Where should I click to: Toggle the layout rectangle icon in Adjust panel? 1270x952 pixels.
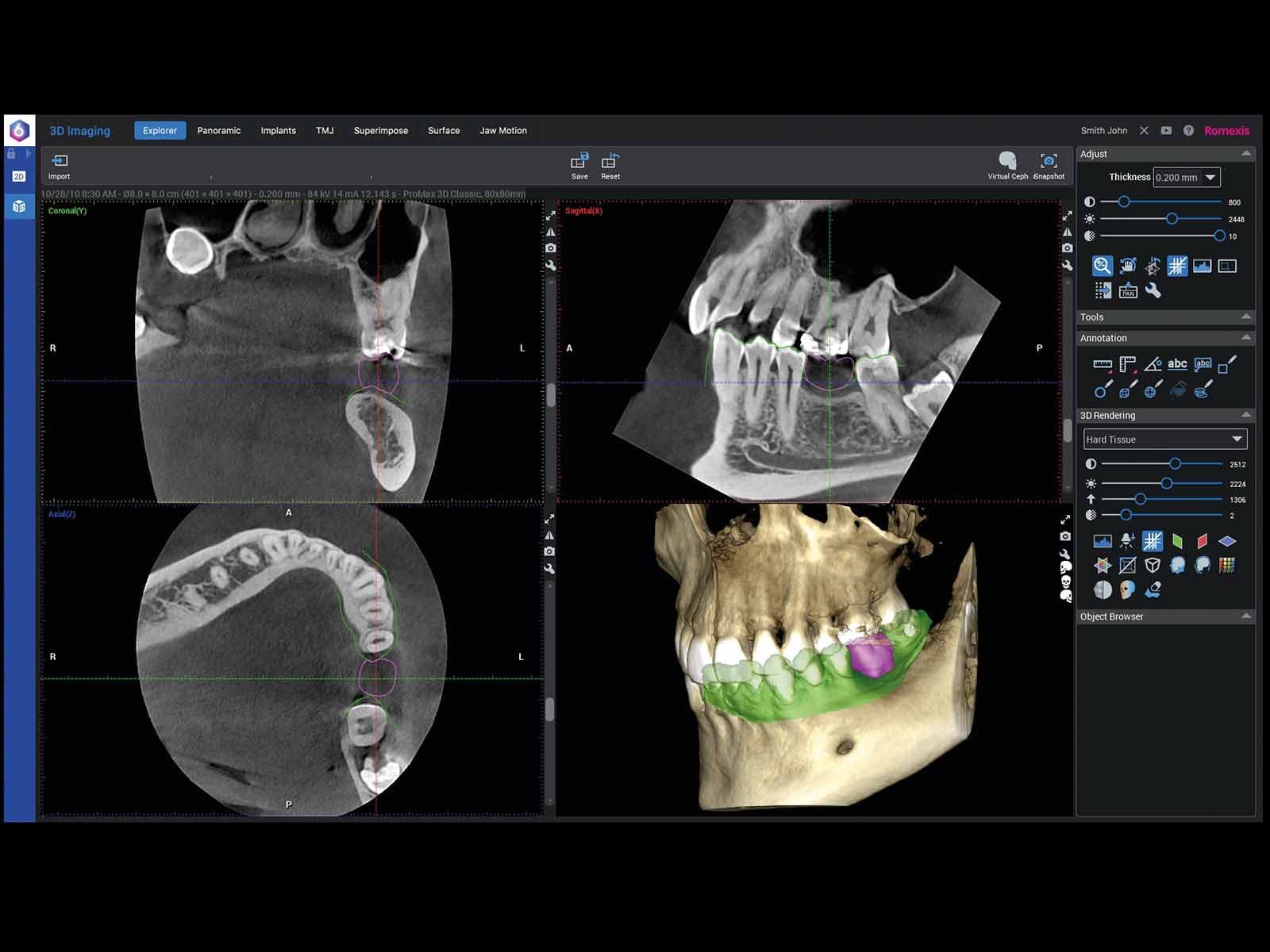pyautogui.click(x=1227, y=266)
